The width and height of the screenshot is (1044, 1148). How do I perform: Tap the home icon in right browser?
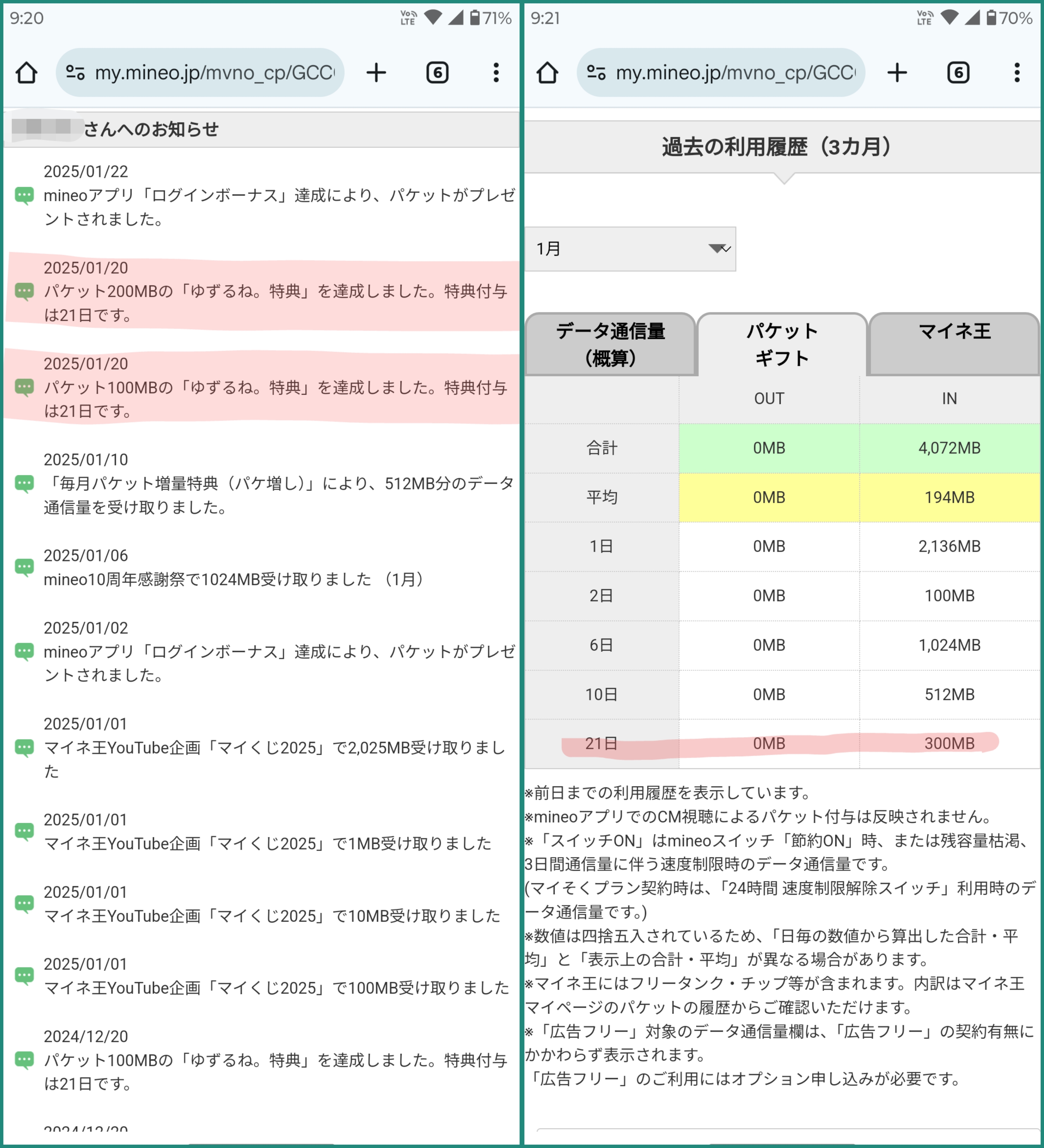[547, 73]
